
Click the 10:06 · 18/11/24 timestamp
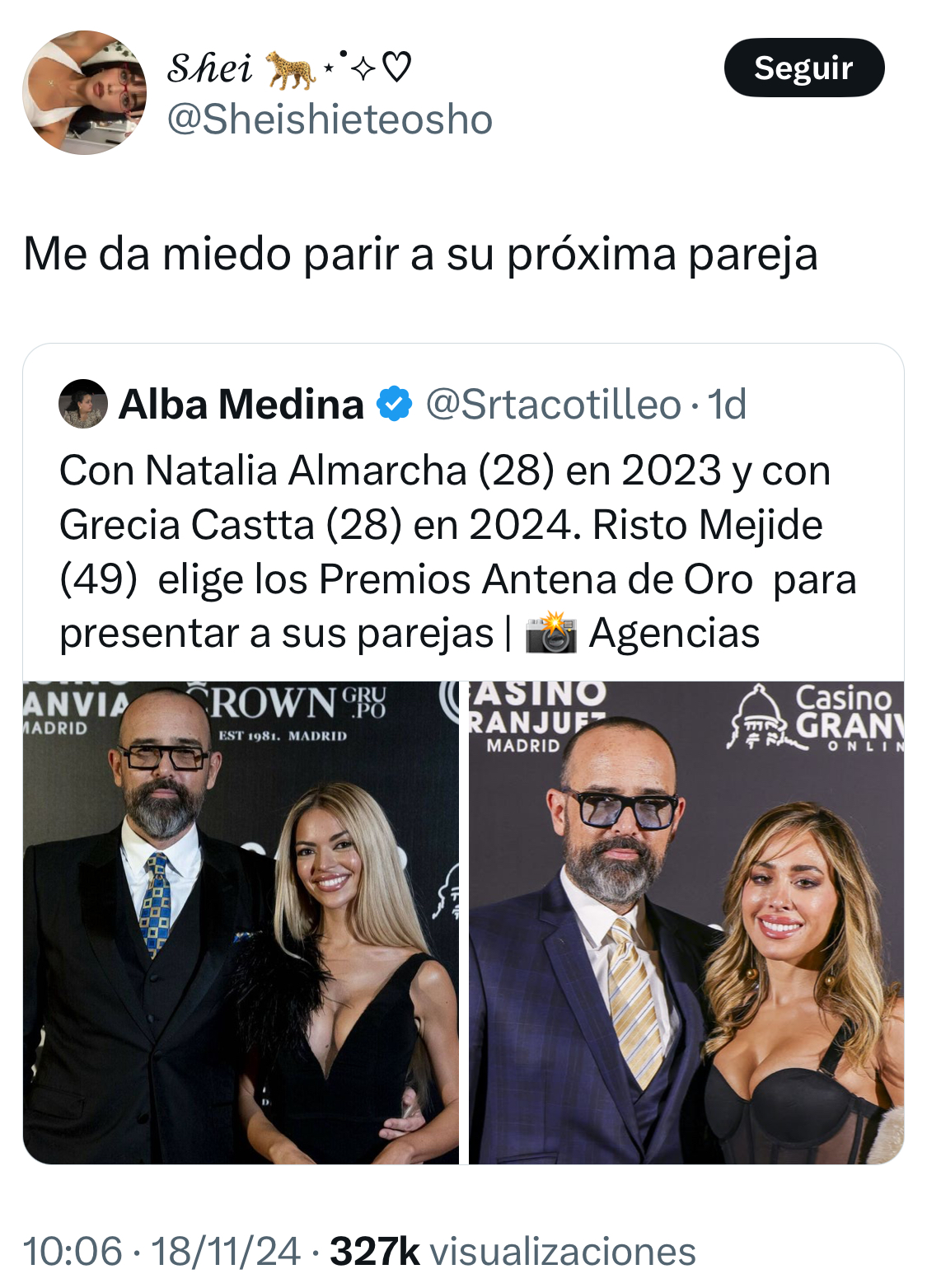coord(162,1251)
